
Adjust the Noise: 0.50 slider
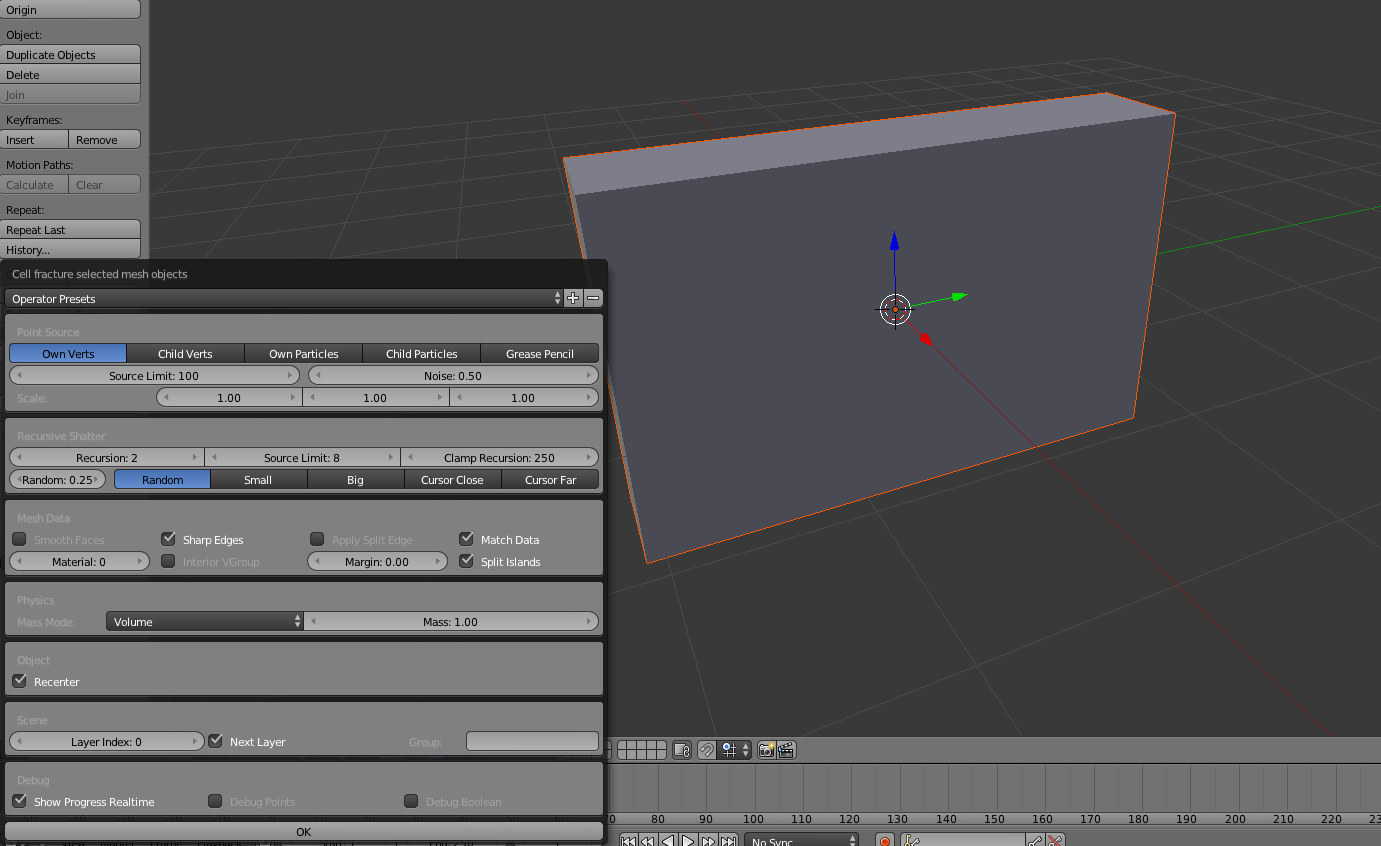[453, 375]
